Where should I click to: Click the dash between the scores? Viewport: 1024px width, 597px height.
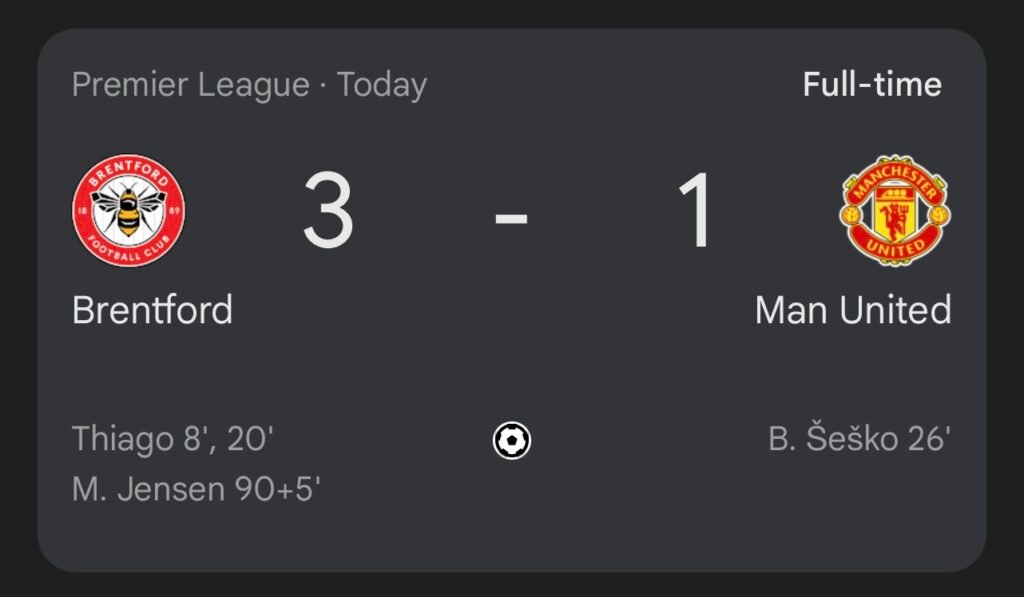coord(511,217)
